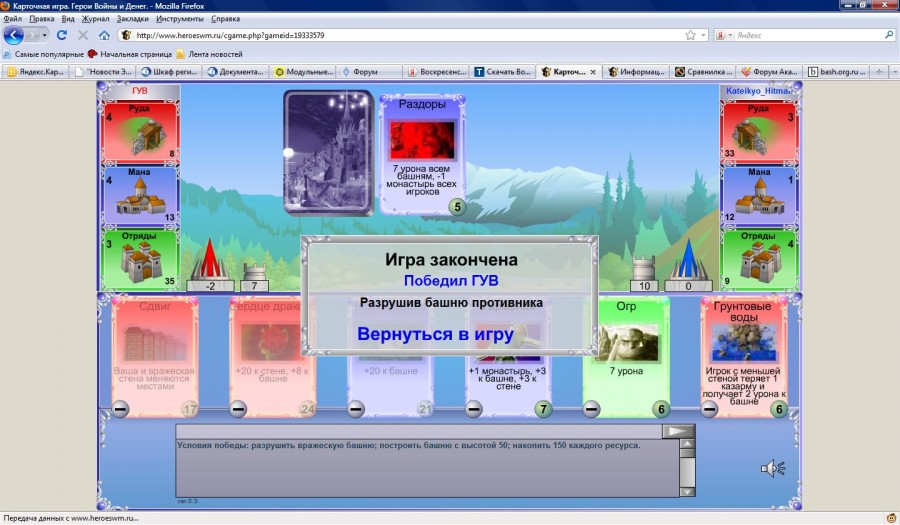900x525 pixels.
Task: Go to Home page icon
Action: click(104, 35)
